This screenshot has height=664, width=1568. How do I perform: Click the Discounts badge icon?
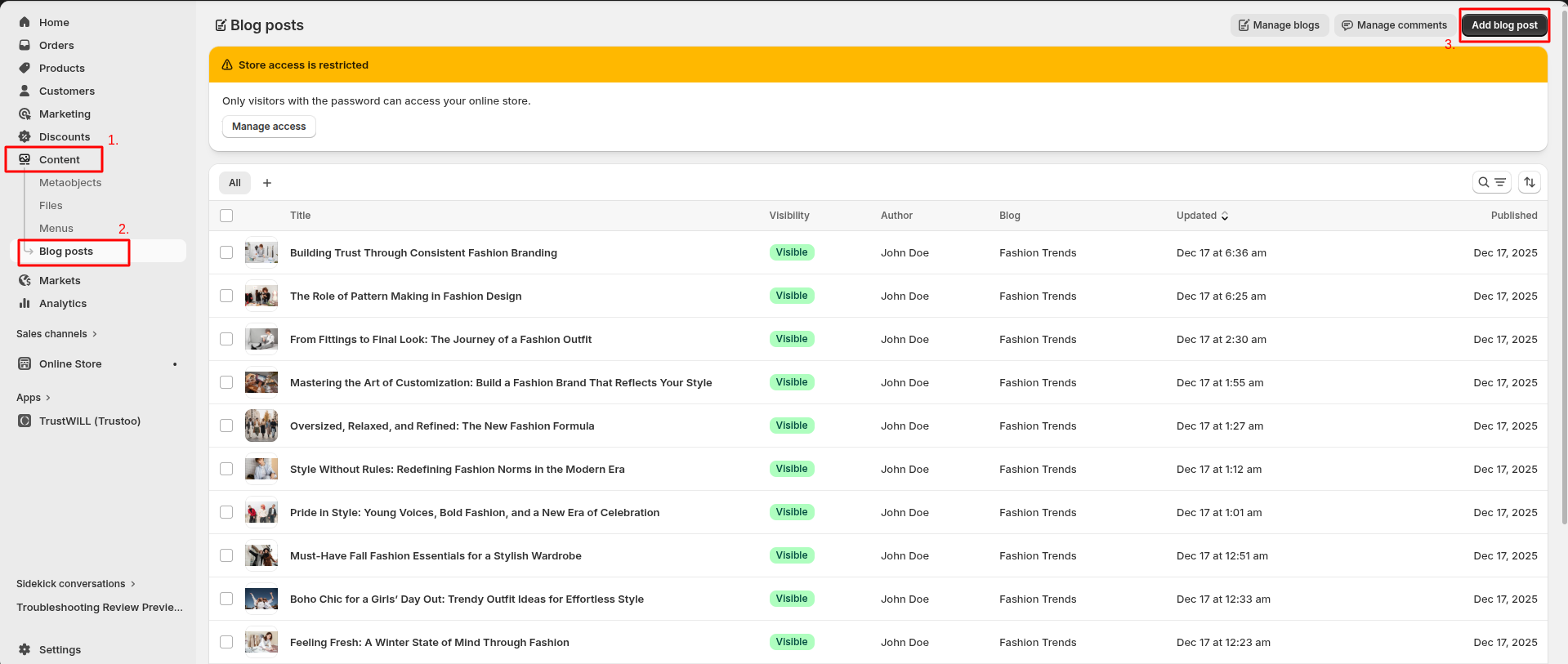click(x=25, y=136)
